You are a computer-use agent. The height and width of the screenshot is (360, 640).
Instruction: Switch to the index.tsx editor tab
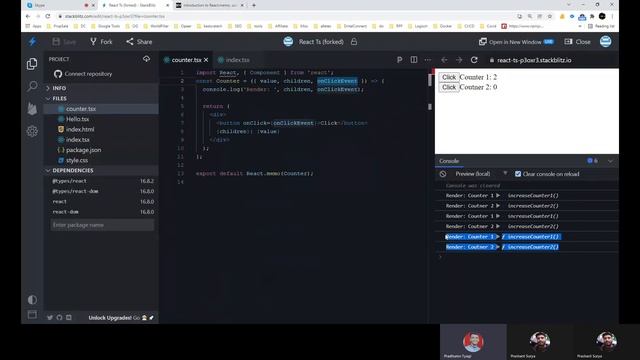click(234, 60)
